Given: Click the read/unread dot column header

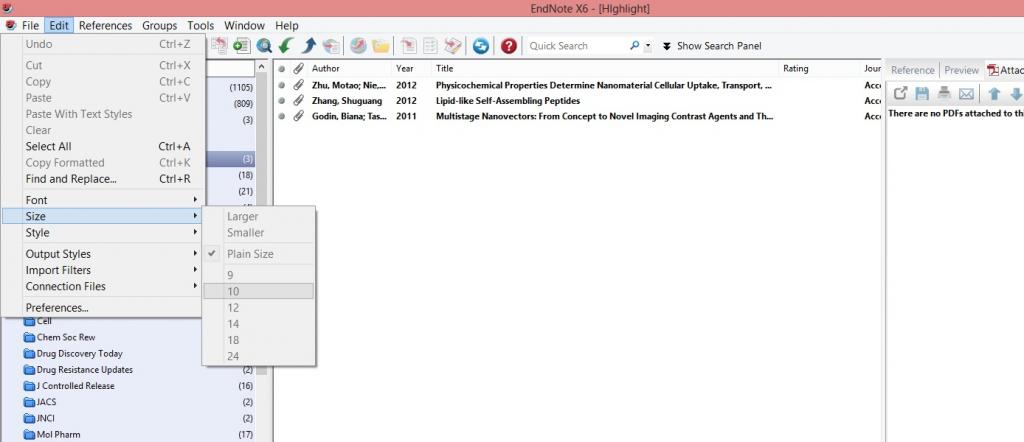Looking at the screenshot, I should point(281,68).
